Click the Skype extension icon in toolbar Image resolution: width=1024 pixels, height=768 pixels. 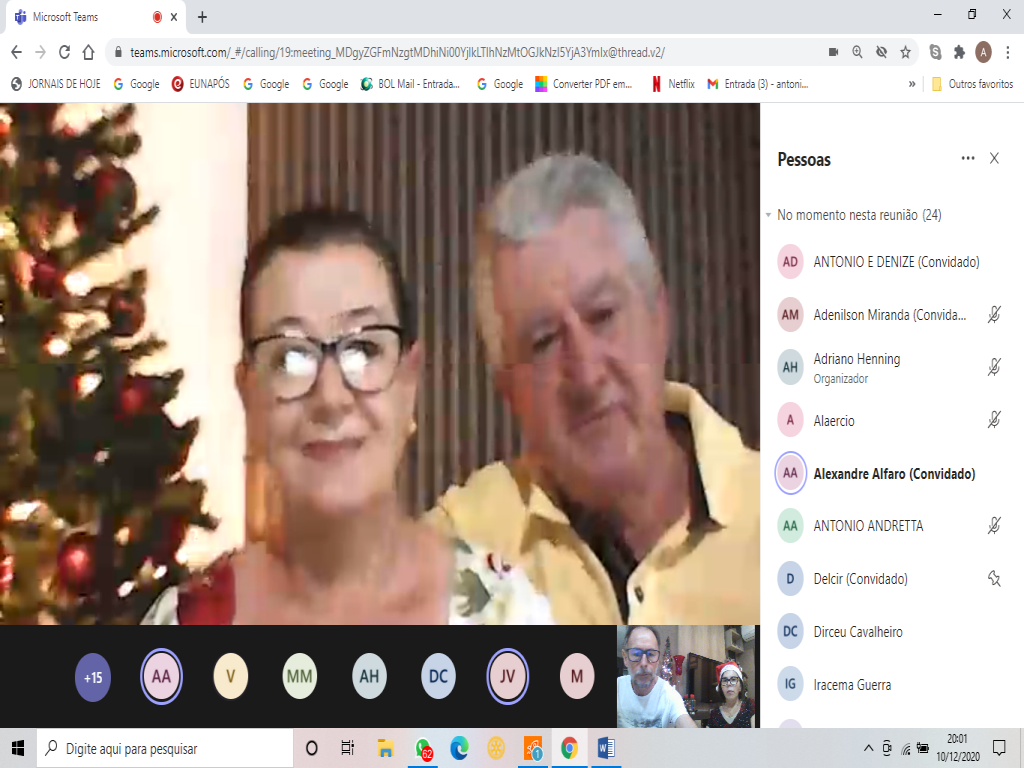935,52
